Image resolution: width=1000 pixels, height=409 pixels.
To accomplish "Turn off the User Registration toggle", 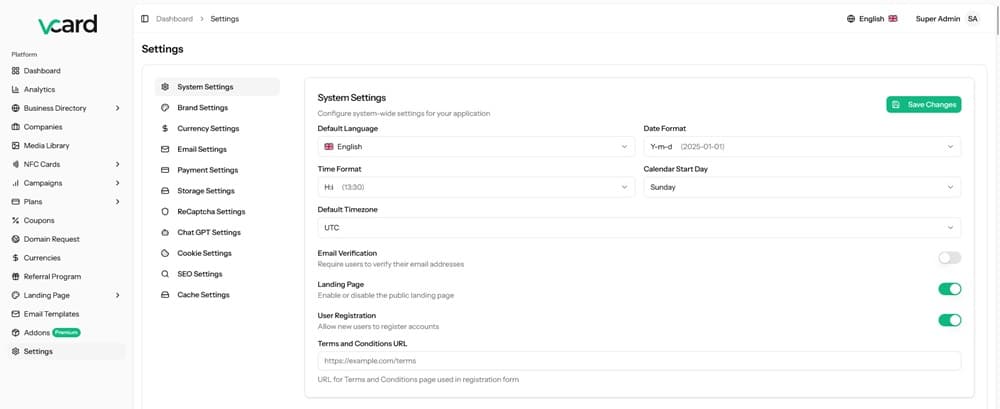I will click(949, 320).
